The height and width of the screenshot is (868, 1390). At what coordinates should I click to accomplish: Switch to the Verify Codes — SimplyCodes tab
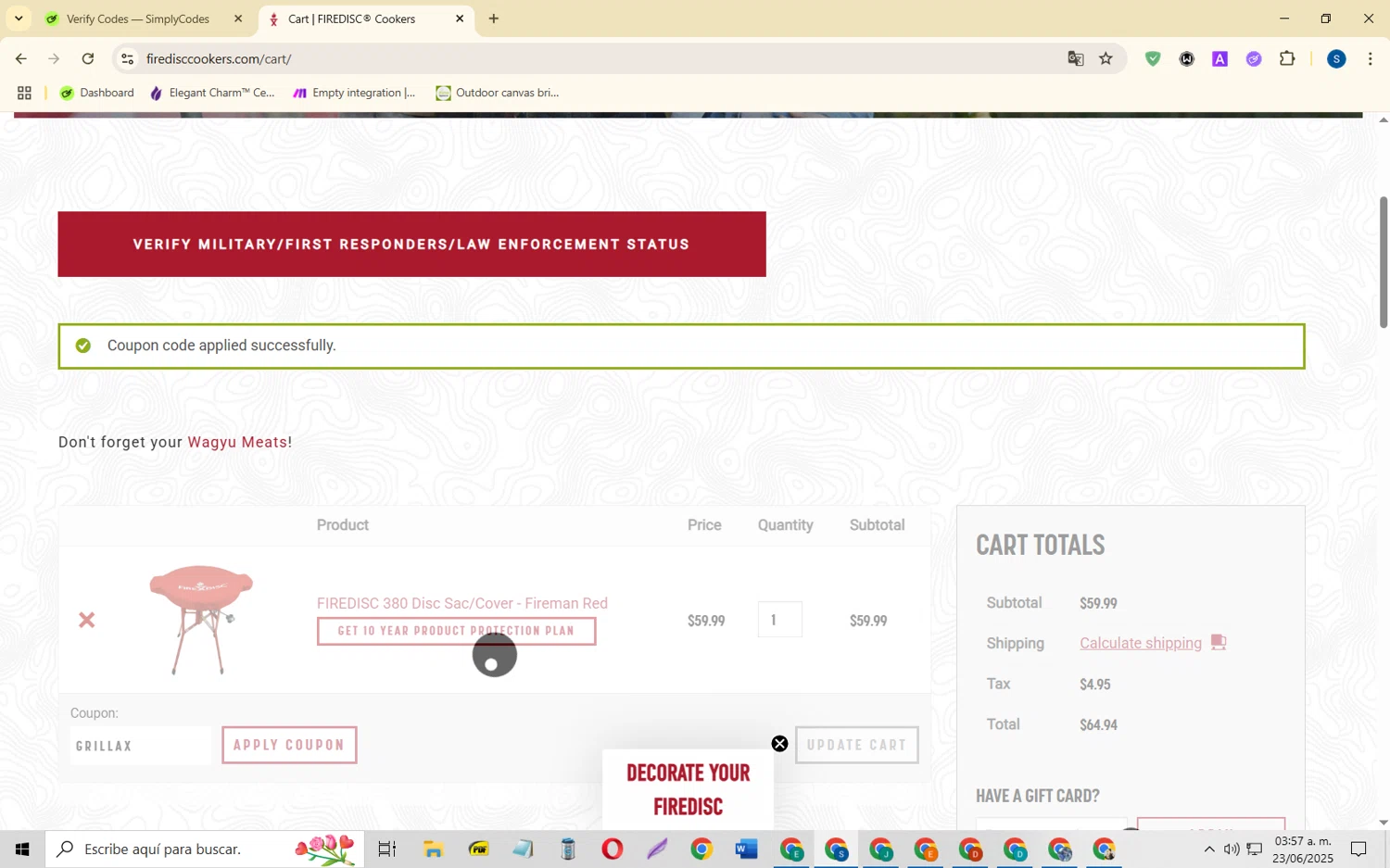tap(139, 19)
